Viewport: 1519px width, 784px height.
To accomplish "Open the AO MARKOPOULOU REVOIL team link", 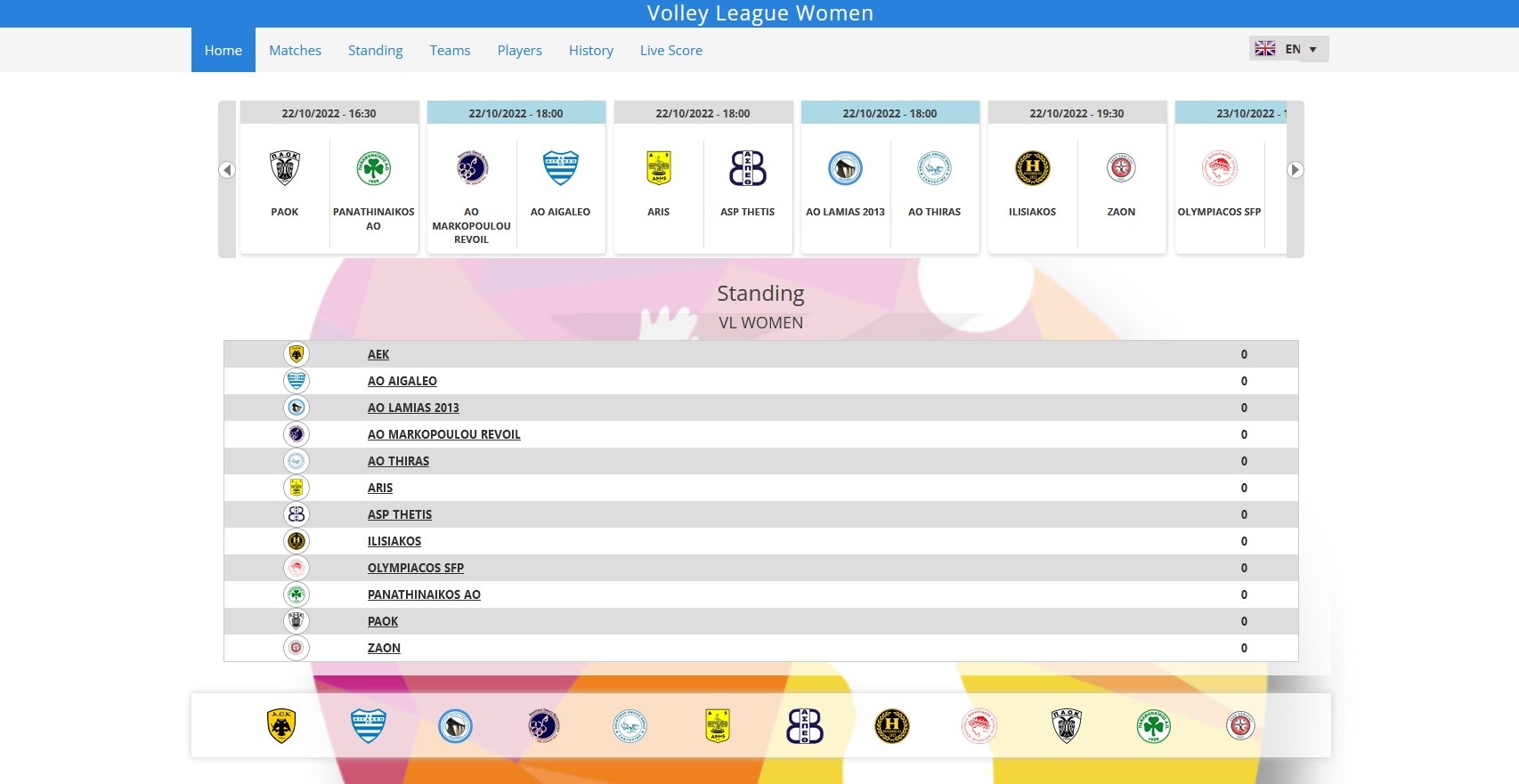I will click(444, 434).
